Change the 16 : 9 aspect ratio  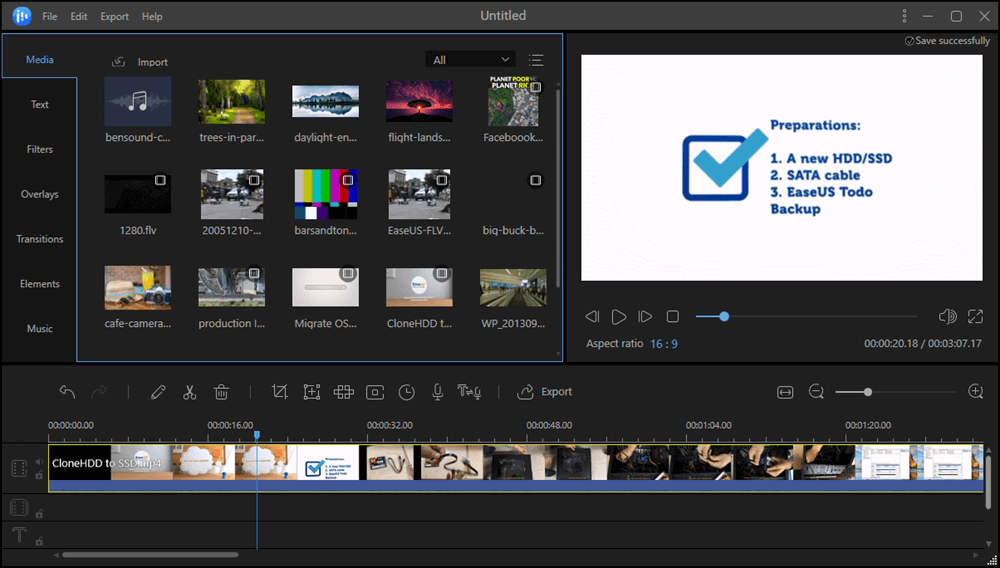[x=663, y=344]
